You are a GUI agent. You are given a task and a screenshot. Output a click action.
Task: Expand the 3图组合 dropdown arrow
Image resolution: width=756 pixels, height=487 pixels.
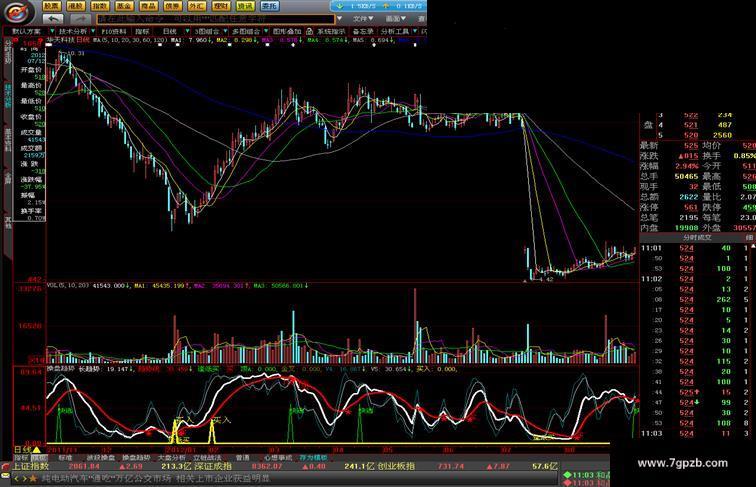[225, 31]
